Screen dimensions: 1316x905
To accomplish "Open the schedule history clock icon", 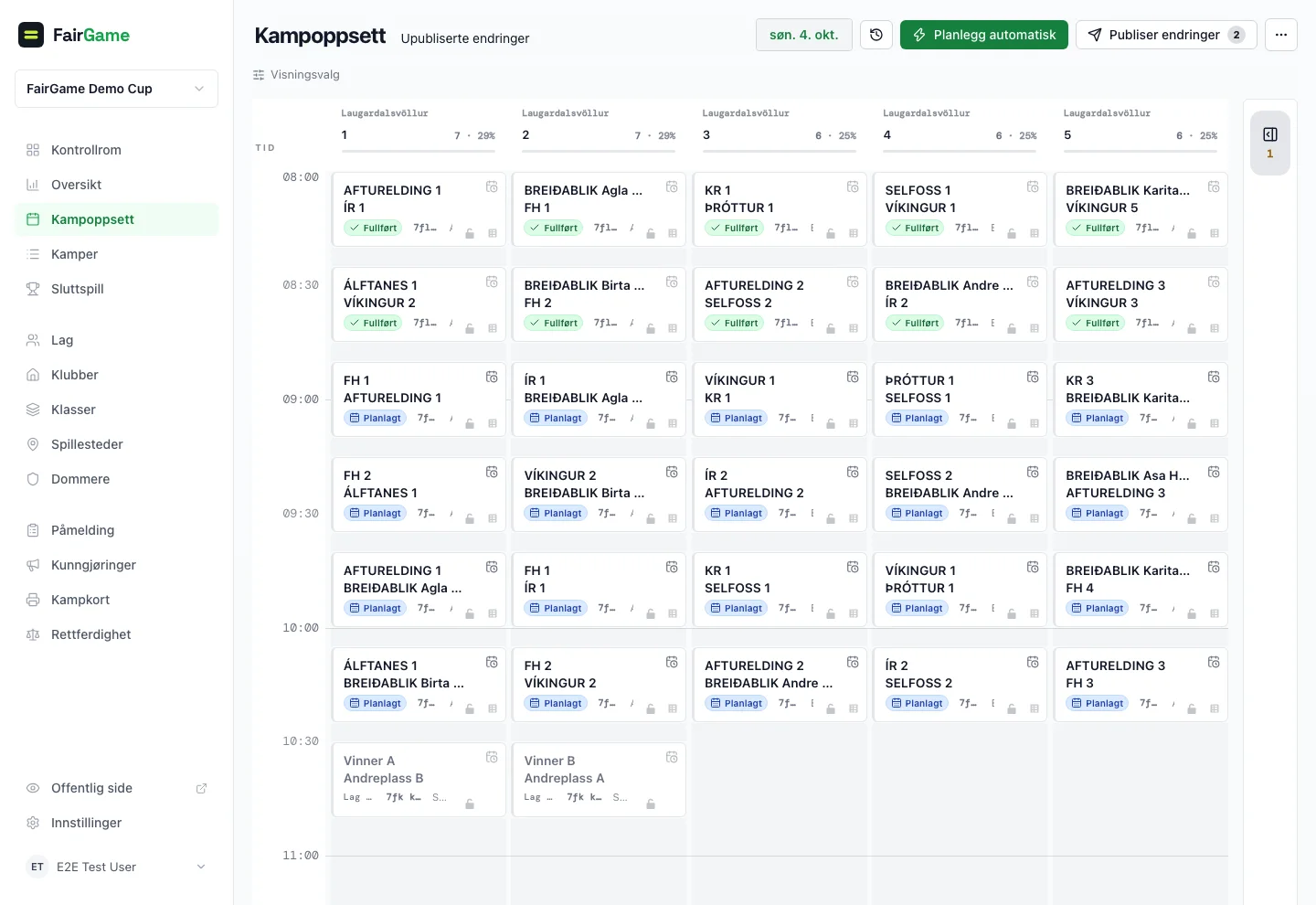I will [876, 35].
